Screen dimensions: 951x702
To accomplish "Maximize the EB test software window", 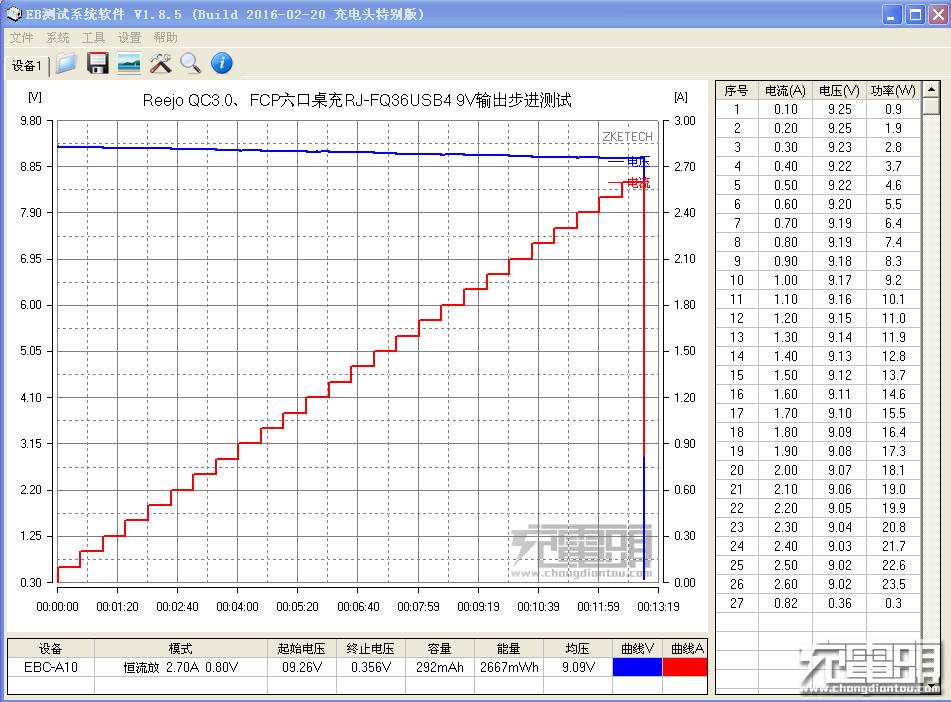I will tap(915, 15).
